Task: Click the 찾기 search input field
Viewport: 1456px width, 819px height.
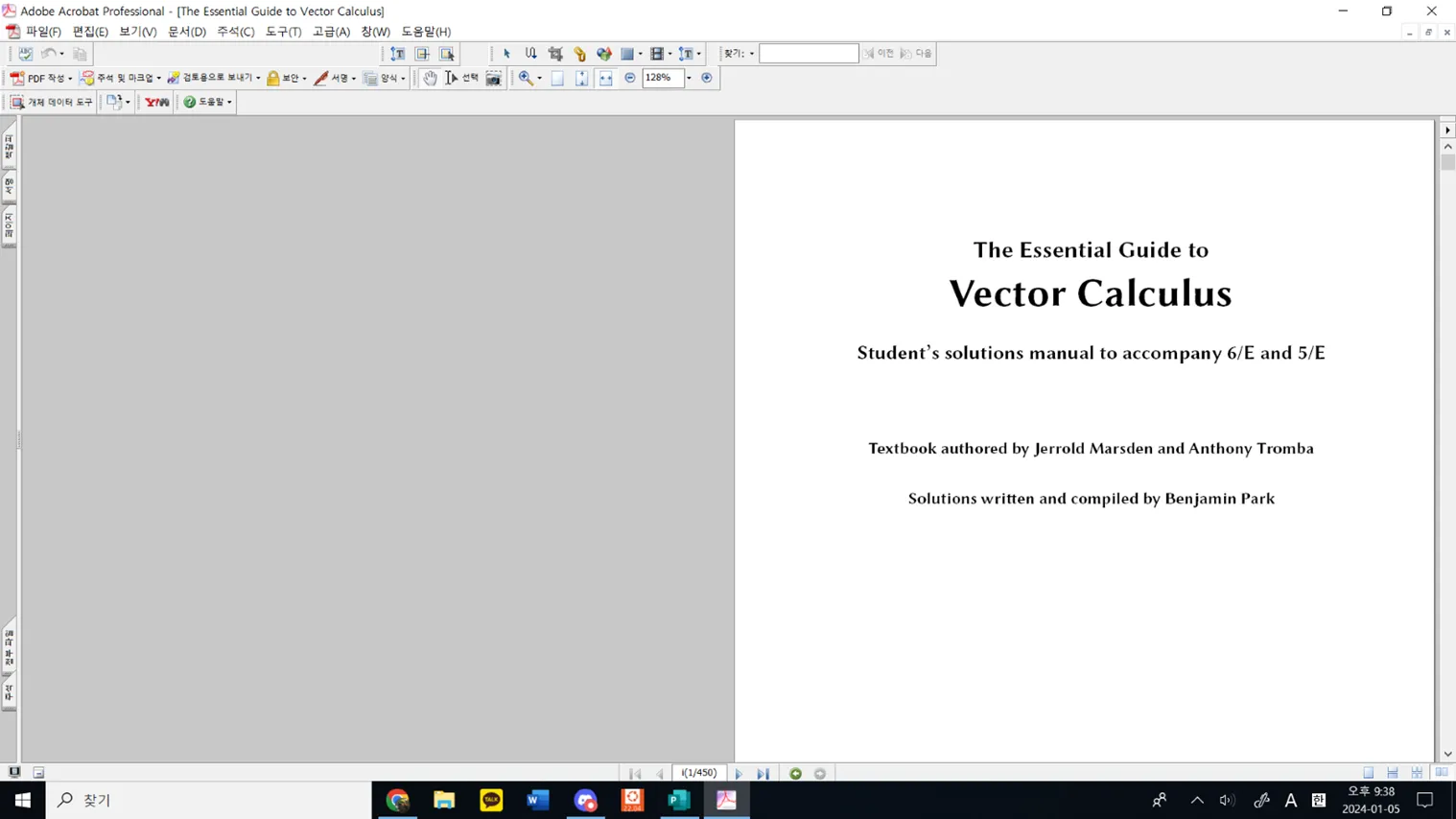Action: [x=808, y=54]
